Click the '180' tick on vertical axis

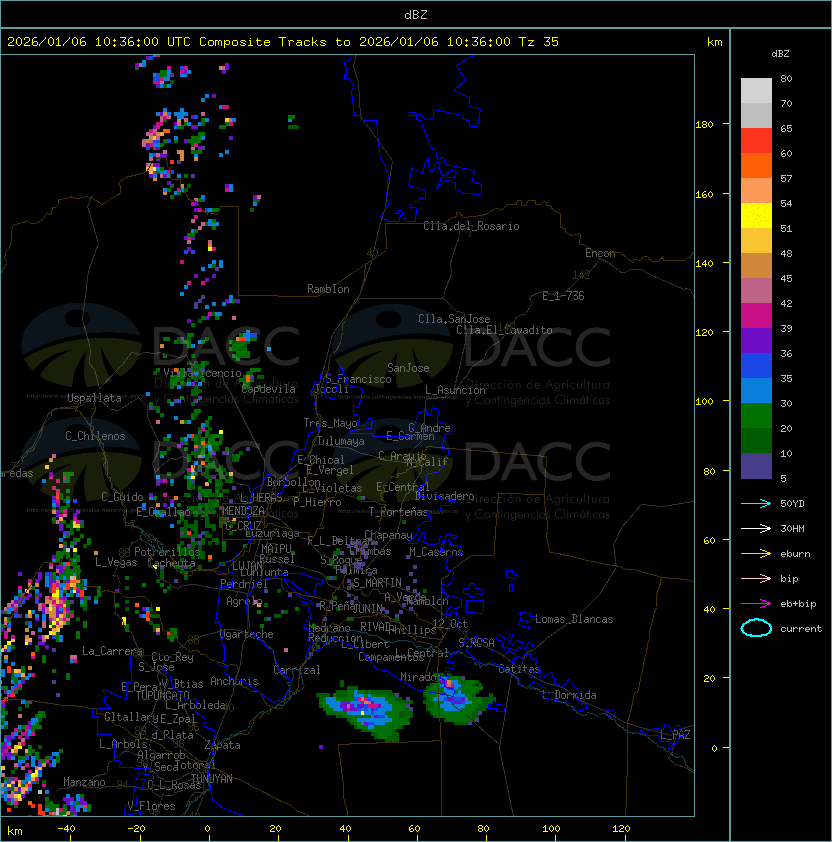point(704,125)
